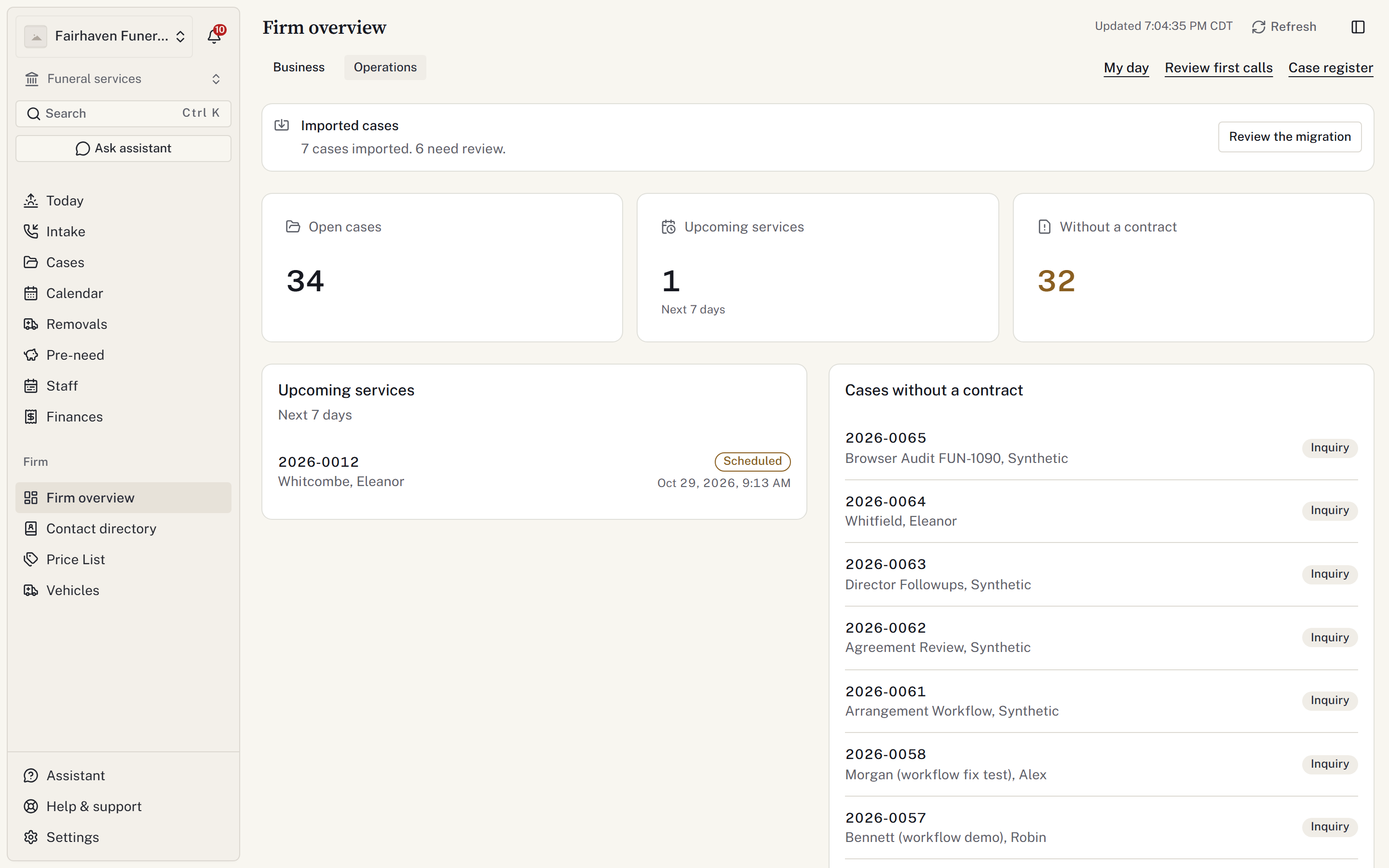This screenshot has width=1389, height=868.
Task: Open the Assistant page
Action: click(123, 775)
